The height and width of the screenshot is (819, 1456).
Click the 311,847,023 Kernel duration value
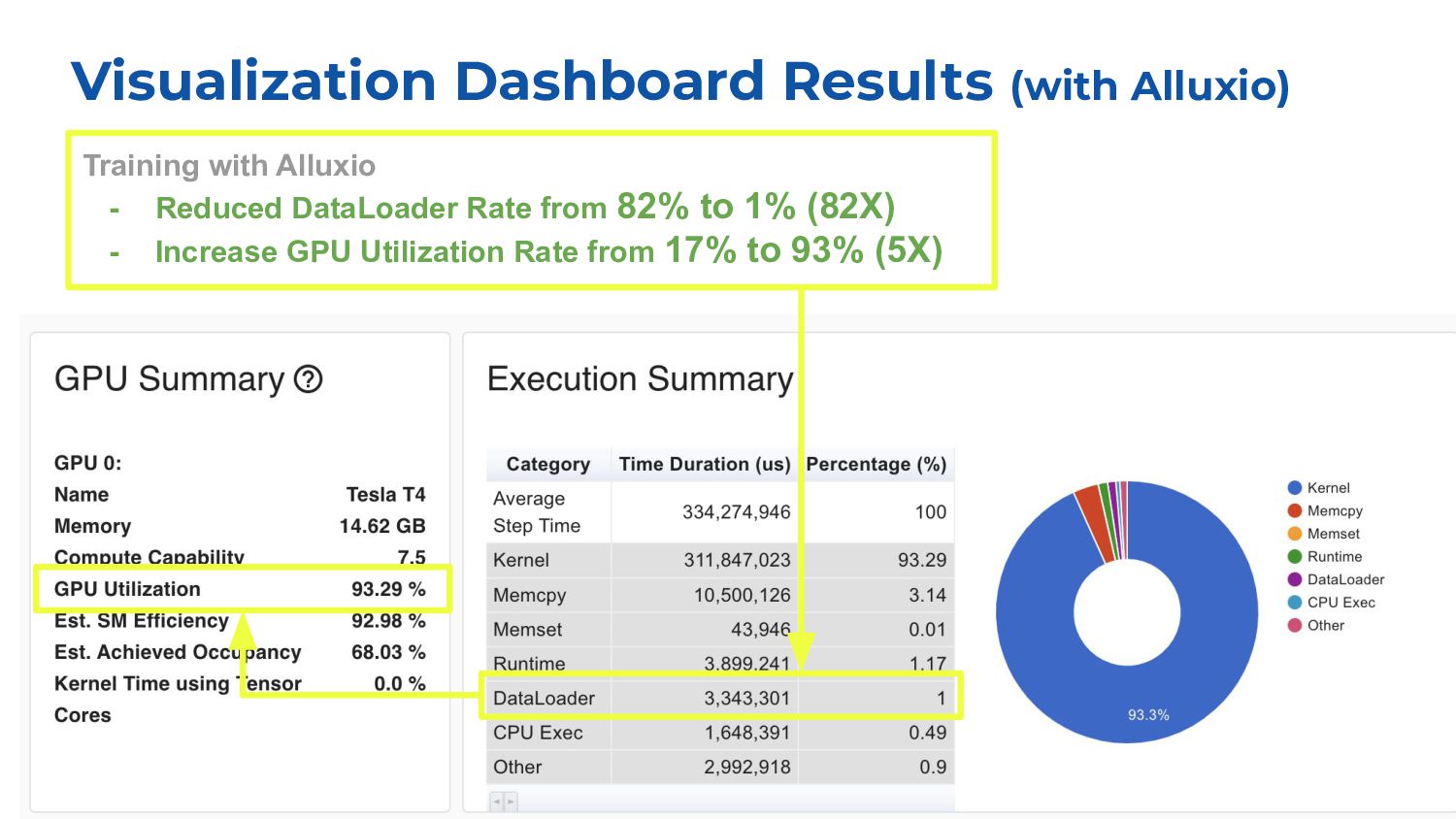[737, 560]
